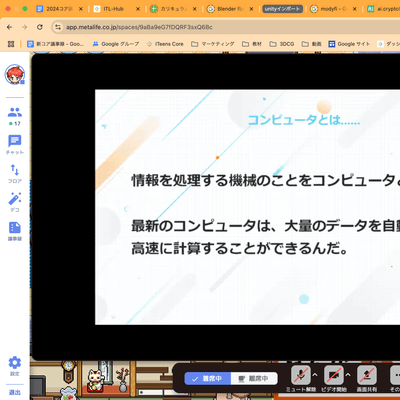Open the user avatar profile
Screen dimensions: 400x400
[15, 74]
